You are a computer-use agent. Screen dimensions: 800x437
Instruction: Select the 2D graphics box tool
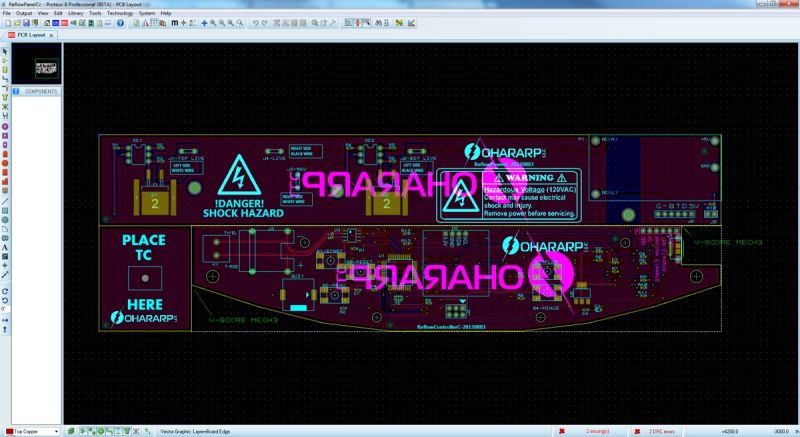tap(5, 211)
